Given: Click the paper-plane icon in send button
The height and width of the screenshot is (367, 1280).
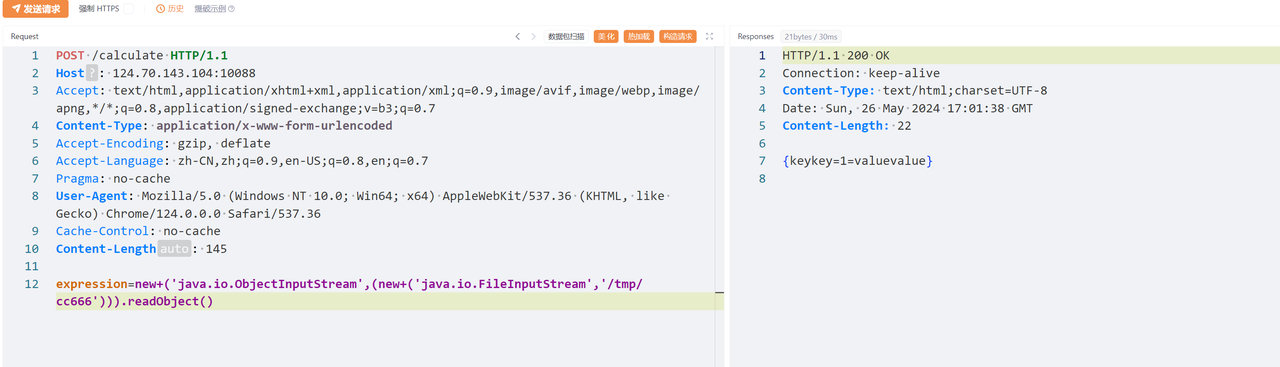Looking at the screenshot, I should coord(16,8).
